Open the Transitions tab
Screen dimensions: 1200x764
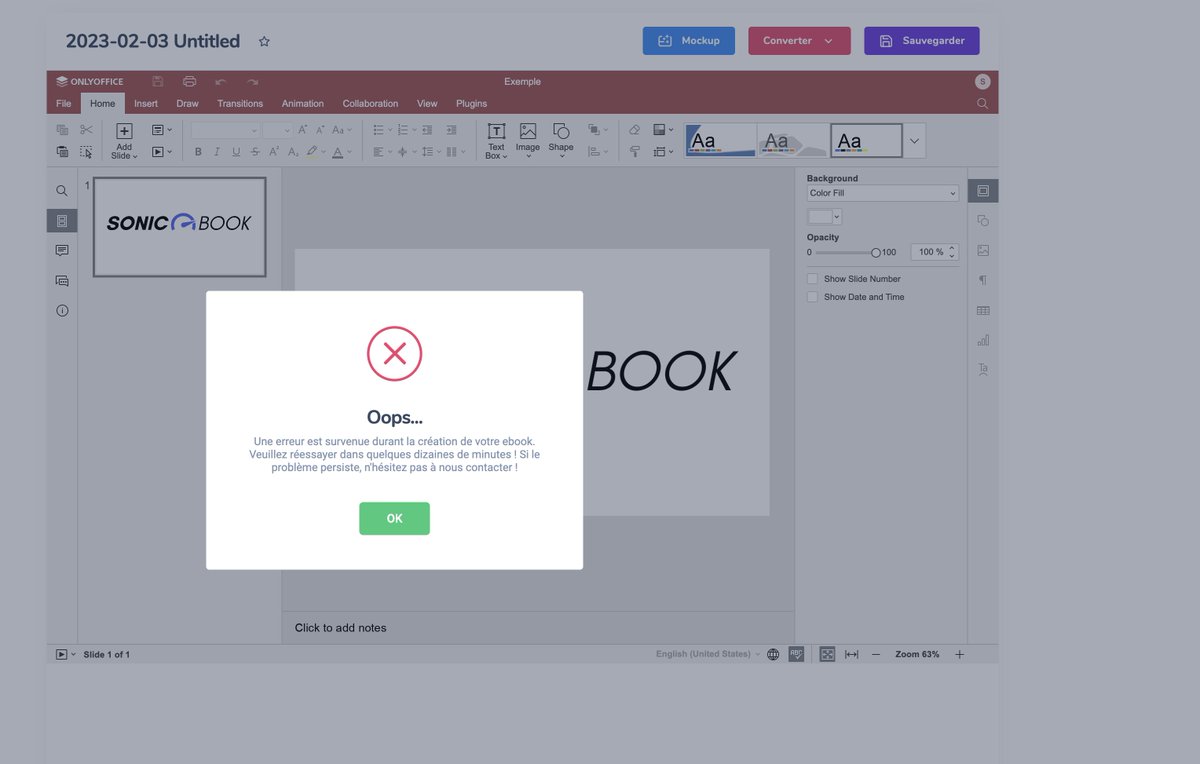pos(240,103)
